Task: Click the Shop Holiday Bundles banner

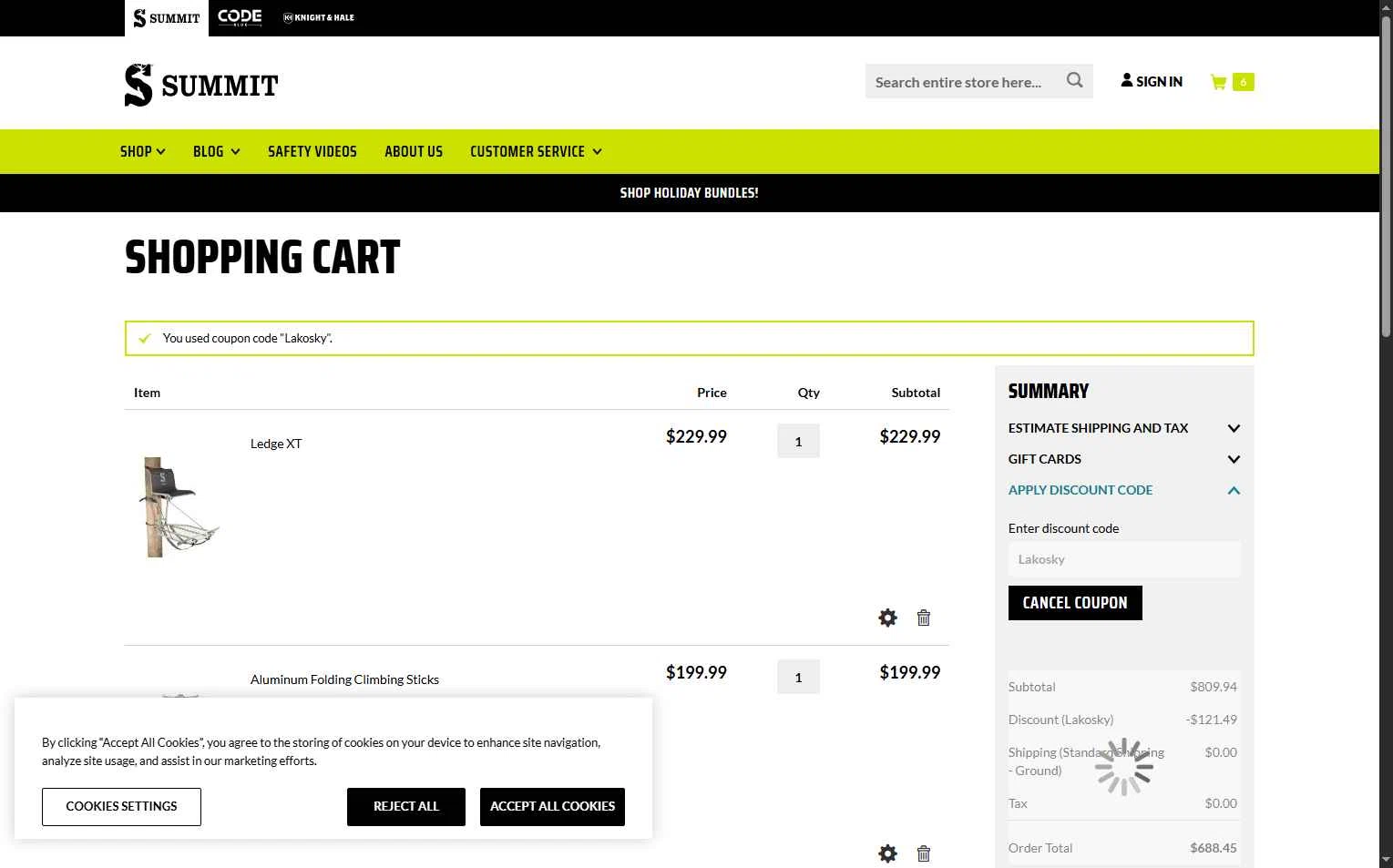Action: click(689, 193)
